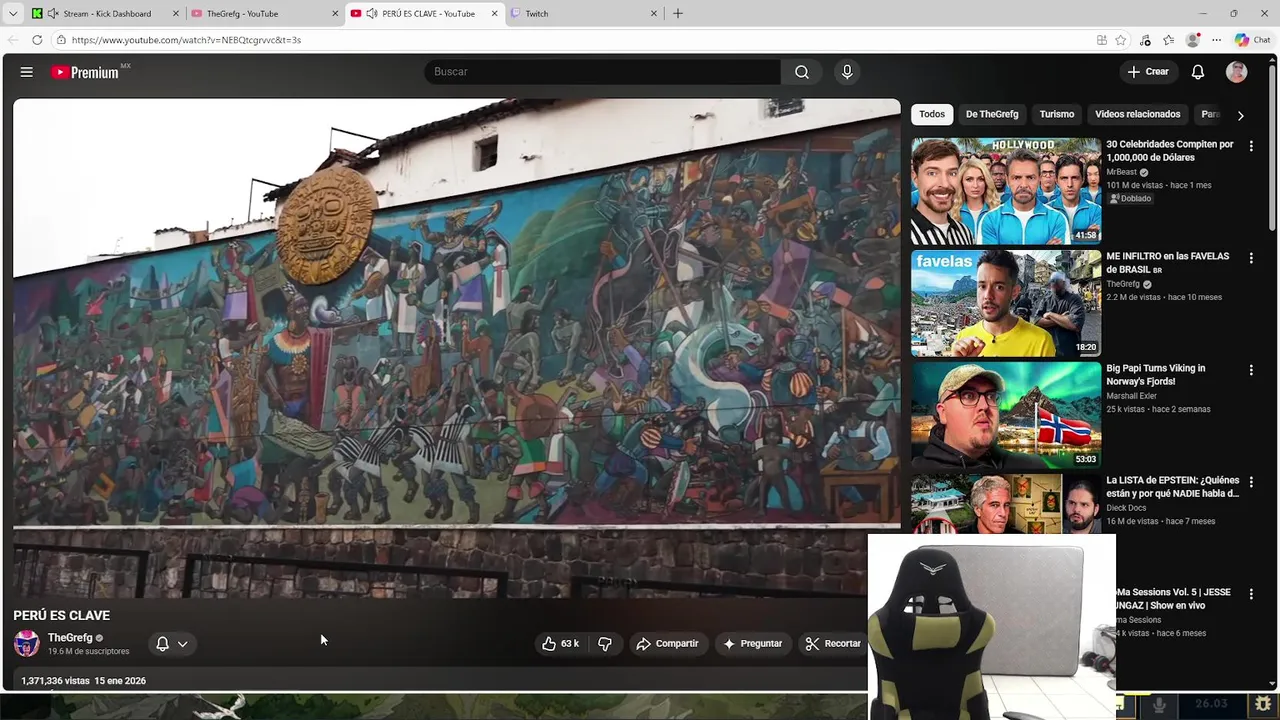The height and width of the screenshot is (720, 1280).
Task: Open browser settings three-dot menu
Action: (1216, 40)
